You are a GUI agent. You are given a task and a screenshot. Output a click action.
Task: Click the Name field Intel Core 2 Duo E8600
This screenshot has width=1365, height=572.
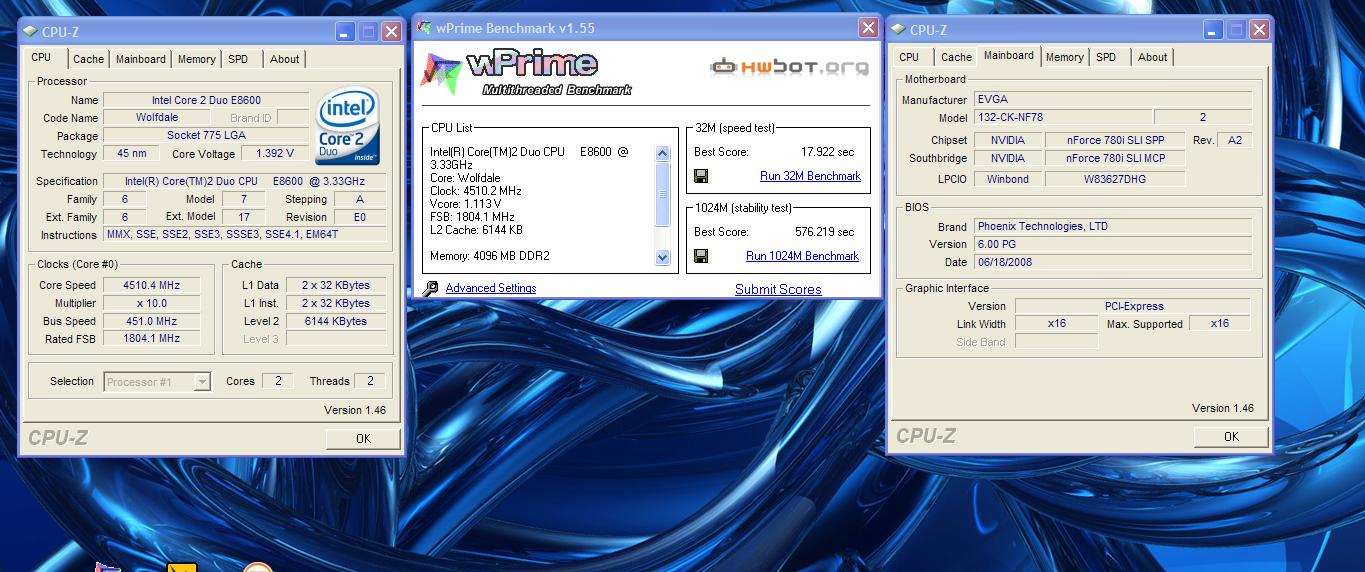pos(206,100)
